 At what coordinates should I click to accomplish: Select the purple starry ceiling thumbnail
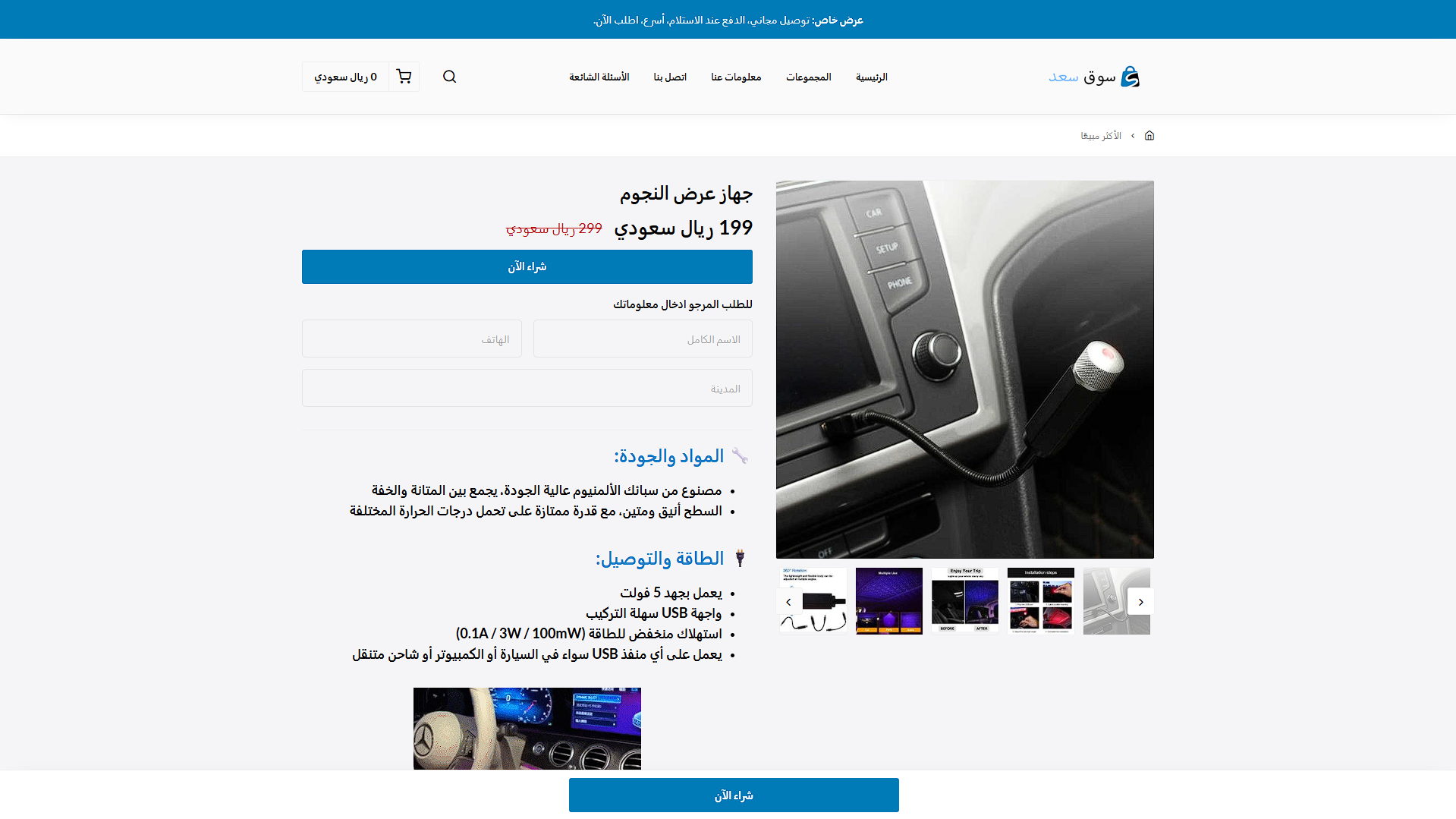tap(888, 601)
